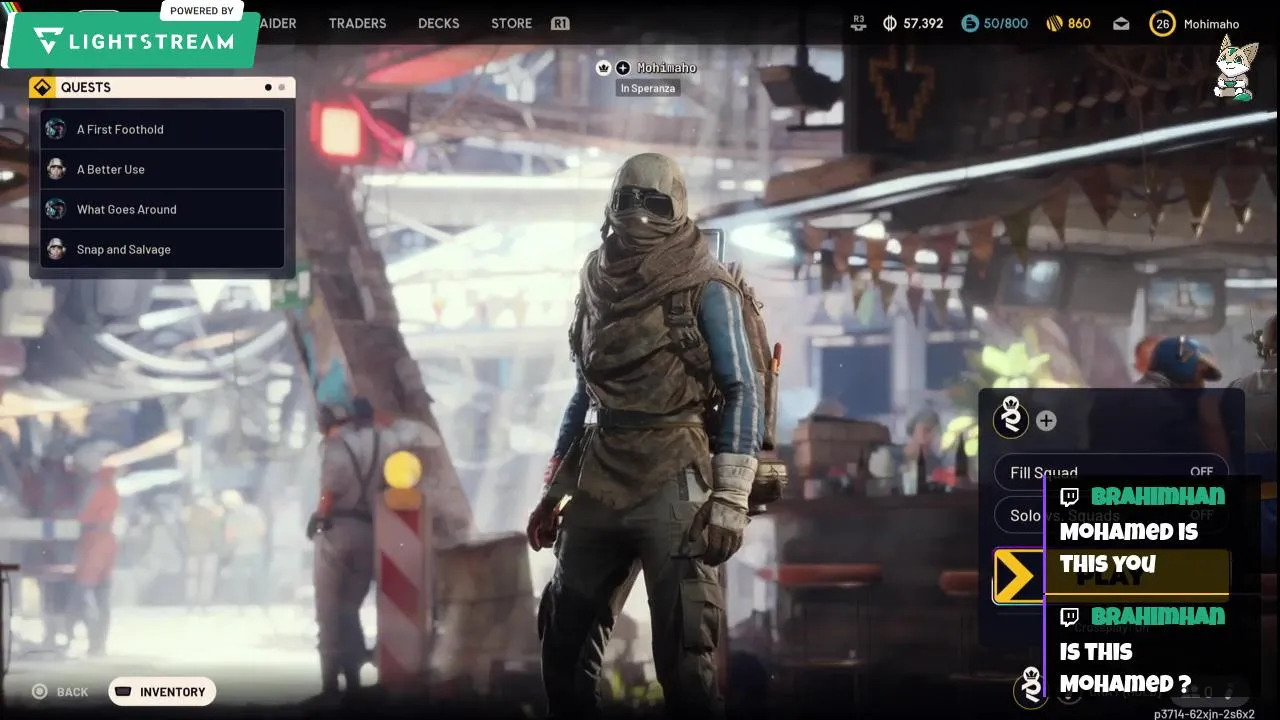Add a squad member with plus button
The width and height of the screenshot is (1280, 720).
(1046, 421)
